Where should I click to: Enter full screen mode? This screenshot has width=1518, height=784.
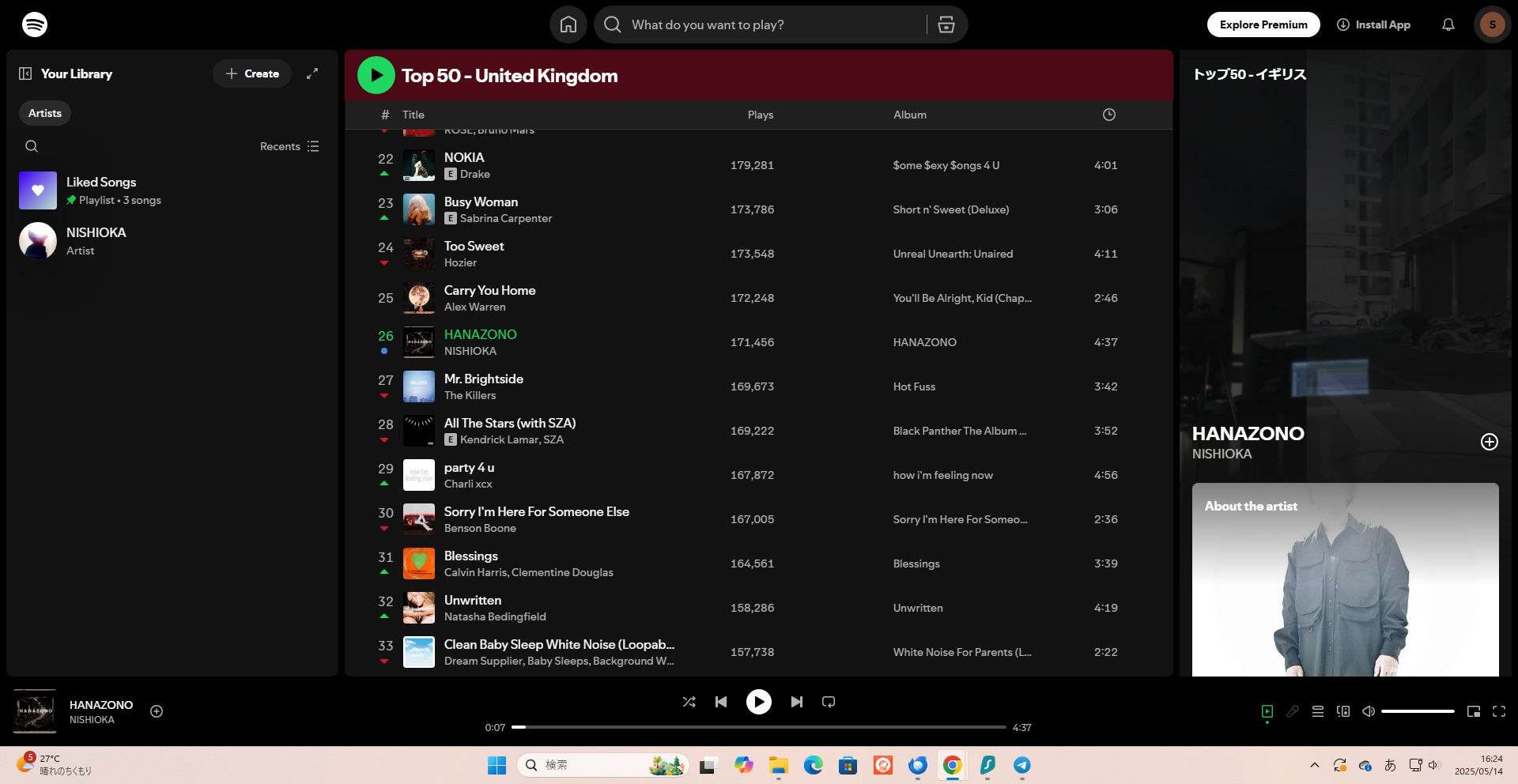pos(1499,711)
